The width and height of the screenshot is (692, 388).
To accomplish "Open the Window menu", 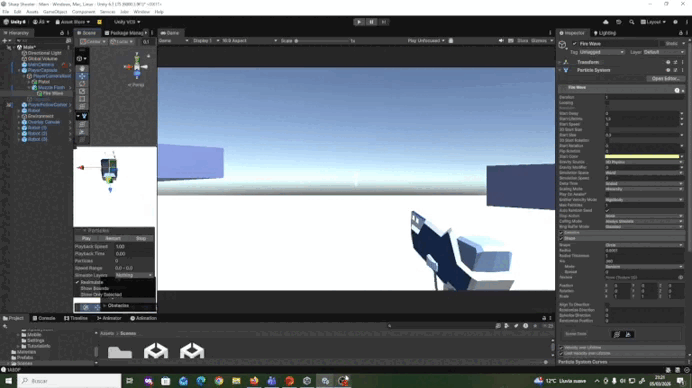I will tap(141, 12).
